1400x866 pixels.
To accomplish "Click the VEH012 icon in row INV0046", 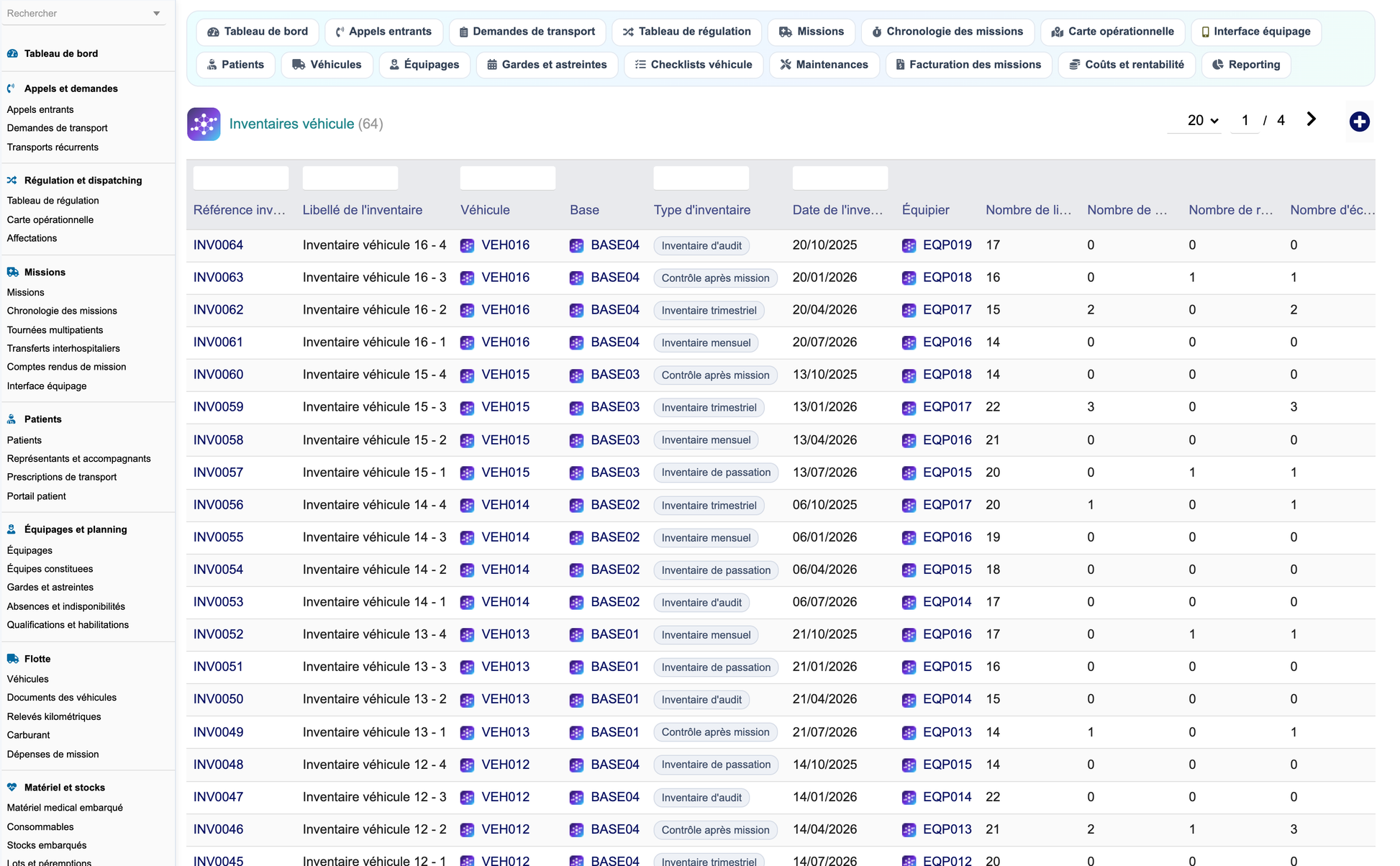I will [468, 829].
